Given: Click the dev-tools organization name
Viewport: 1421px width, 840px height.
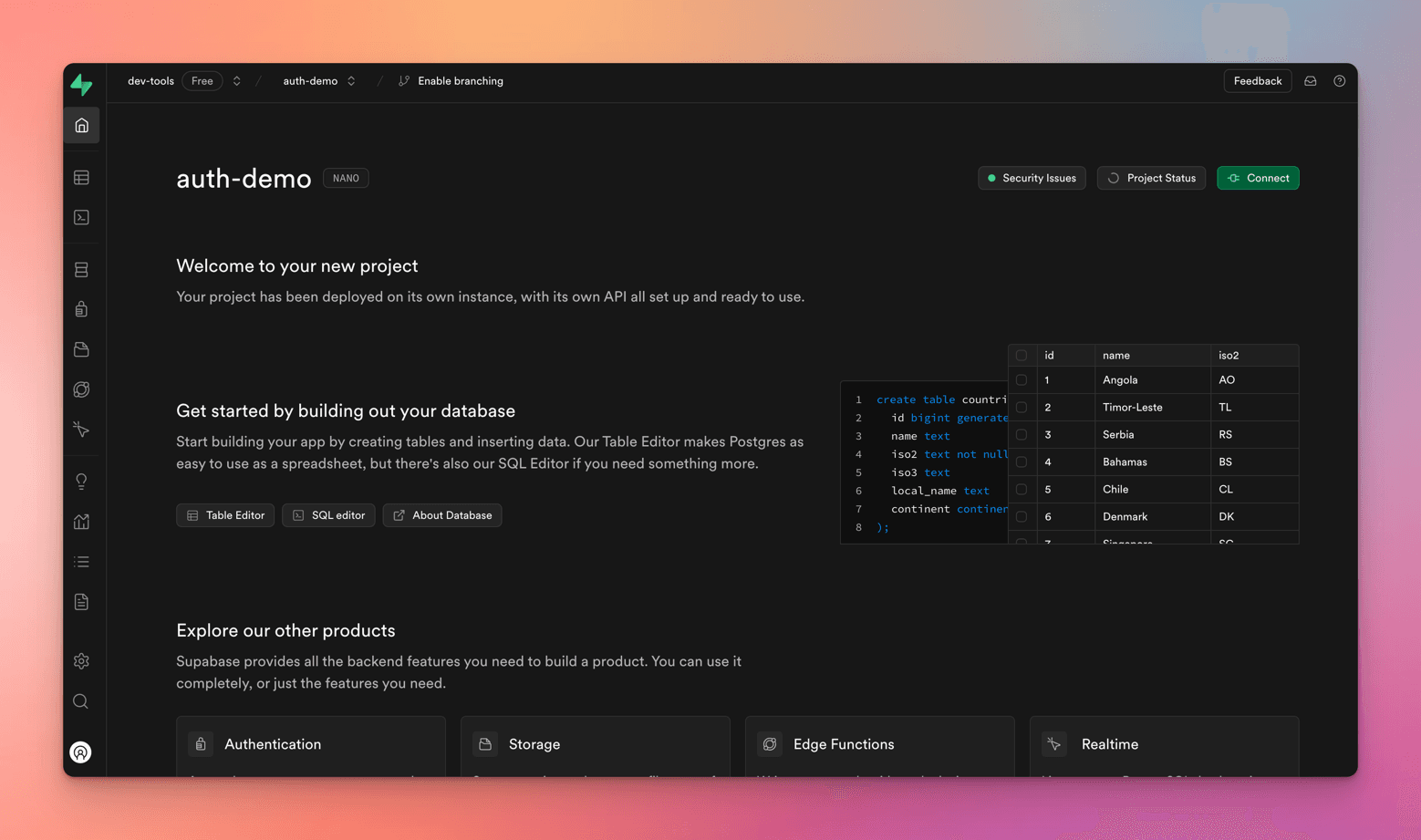Looking at the screenshot, I should coord(150,81).
